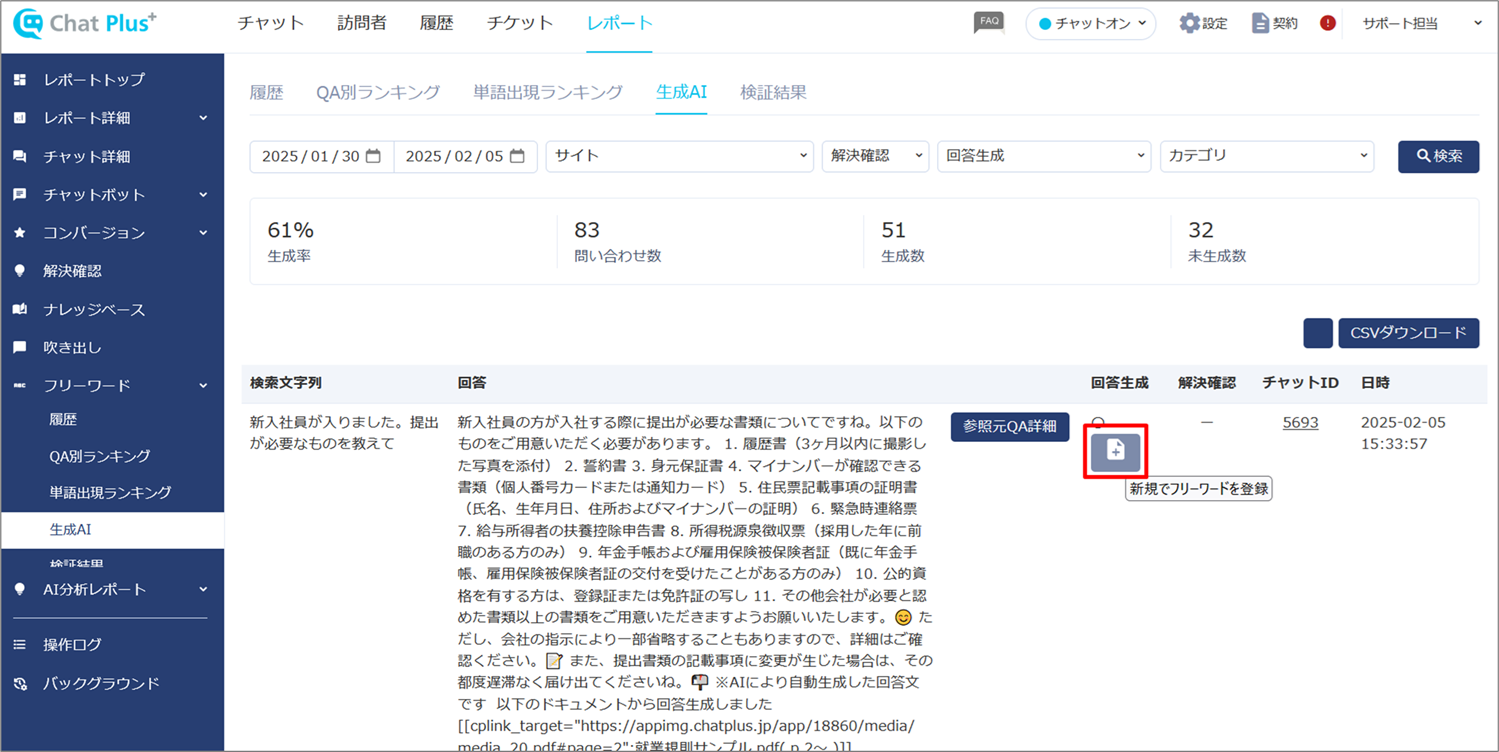Click the 検索 search button
Screen dimensions: 1499x752
click(1438, 156)
